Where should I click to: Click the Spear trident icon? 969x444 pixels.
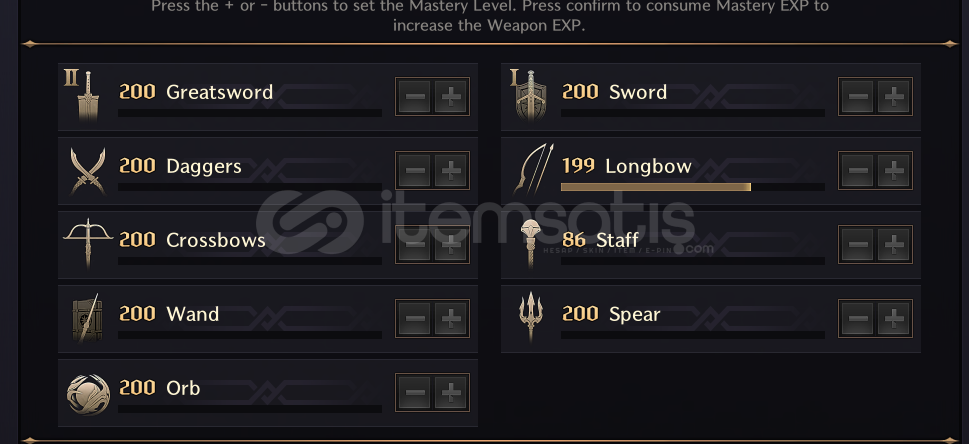pyautogui.click(x=530, y=317)
